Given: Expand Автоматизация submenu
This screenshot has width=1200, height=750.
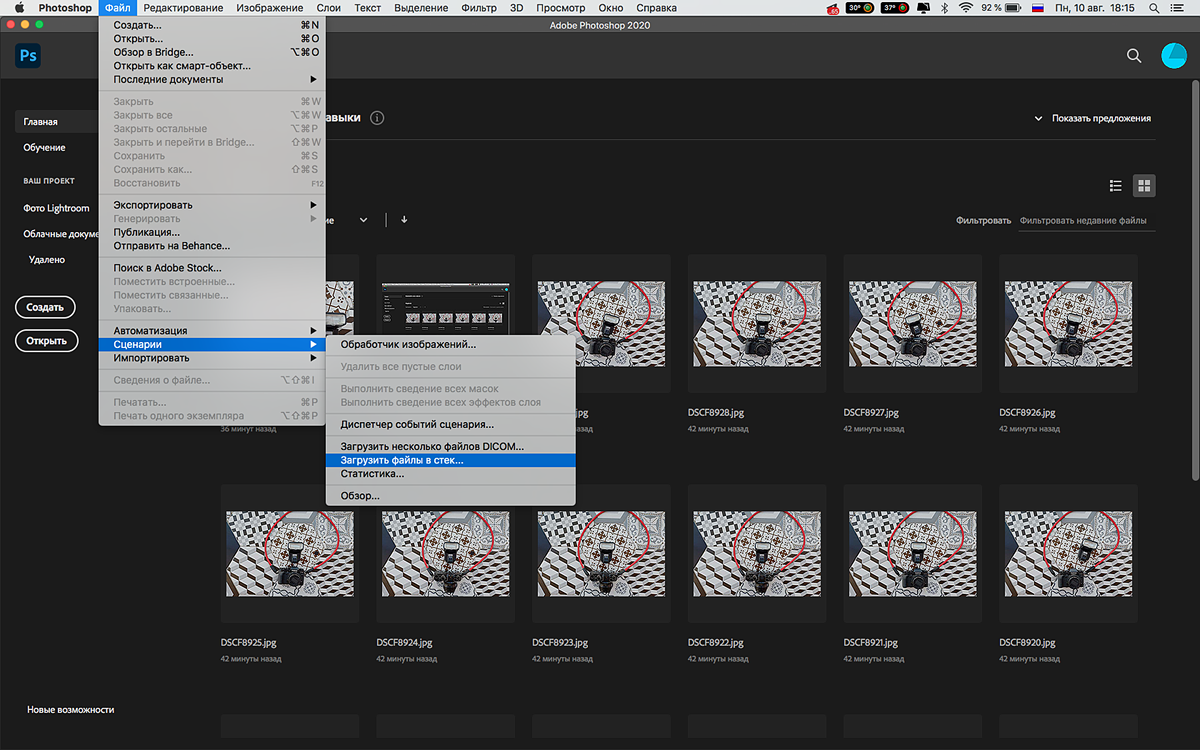Looking at the screenshot, I should (x=211, y=331).
